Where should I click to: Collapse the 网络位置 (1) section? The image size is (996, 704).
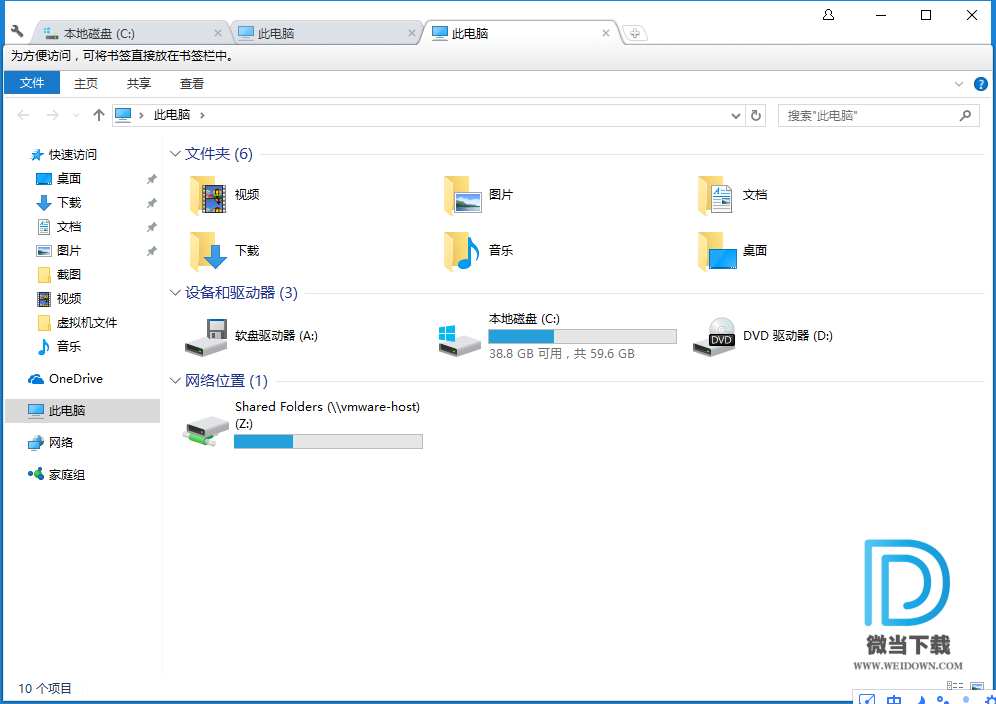click(x=175, y=381)
